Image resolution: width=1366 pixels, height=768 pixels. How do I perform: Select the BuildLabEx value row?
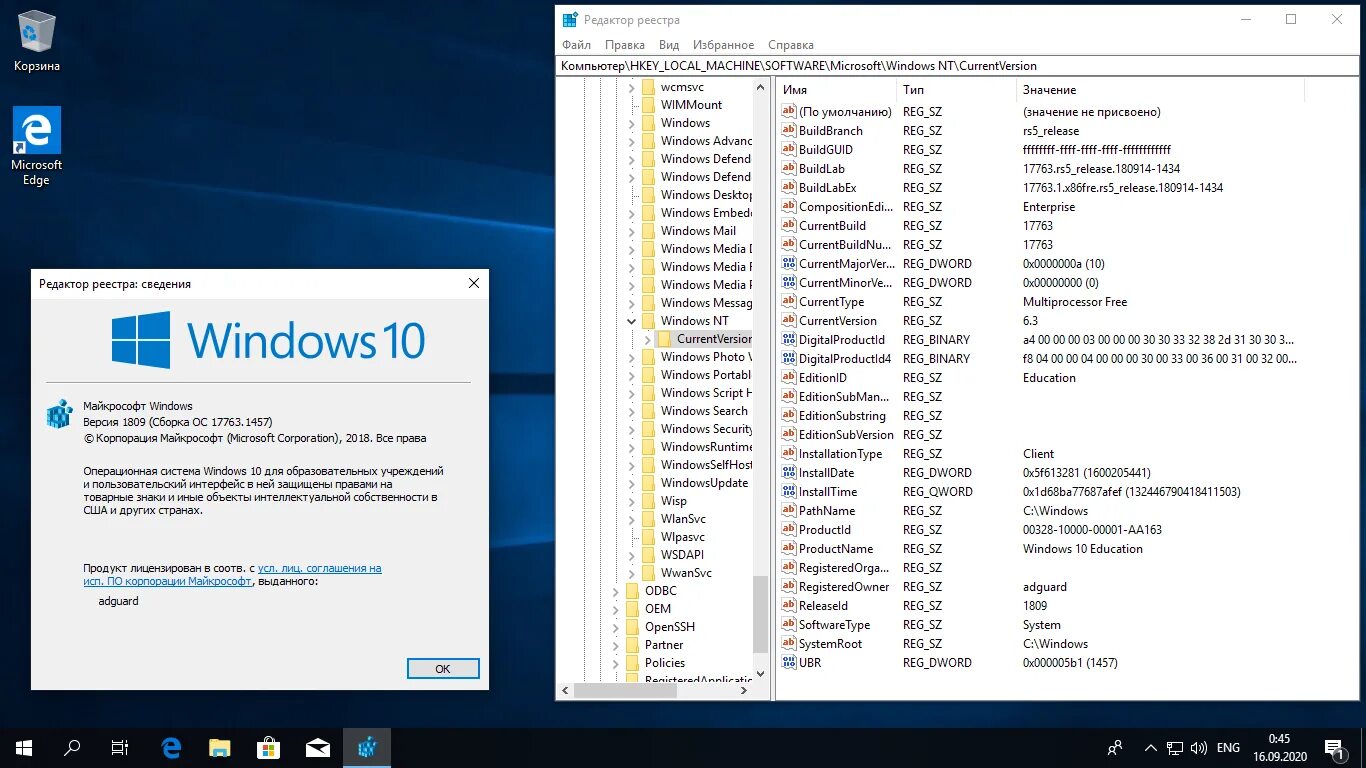(x=1040, y=188)
